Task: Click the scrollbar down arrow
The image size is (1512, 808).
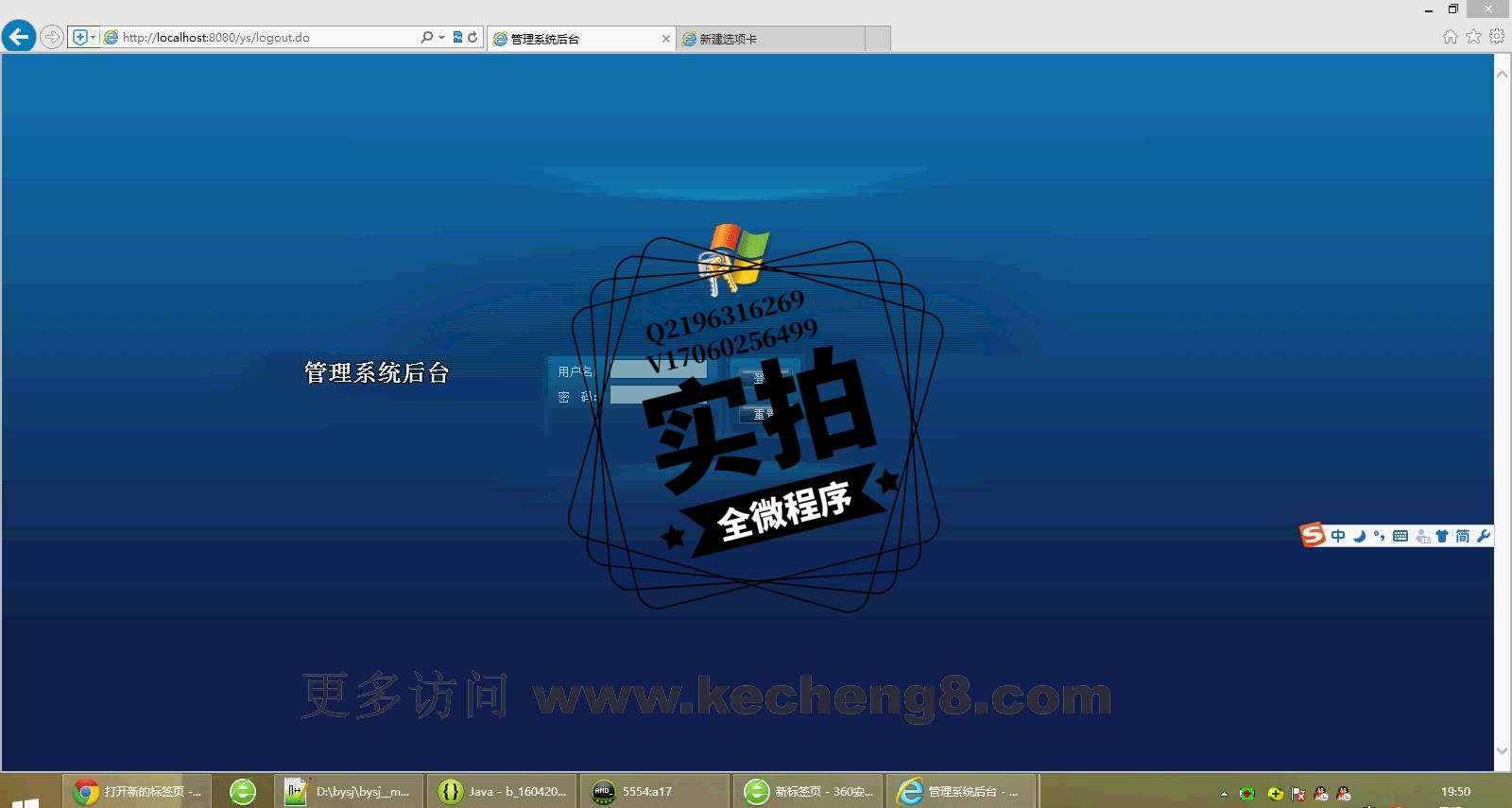Action: tap(1503, 751)
